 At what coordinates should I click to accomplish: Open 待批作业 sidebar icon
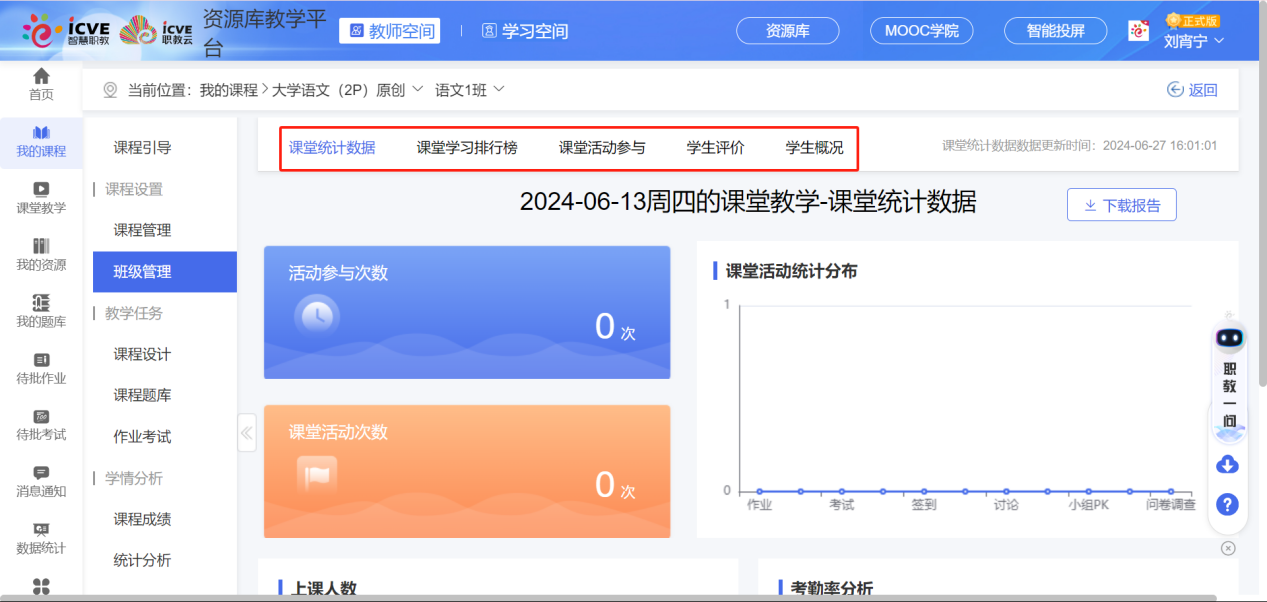41,360
